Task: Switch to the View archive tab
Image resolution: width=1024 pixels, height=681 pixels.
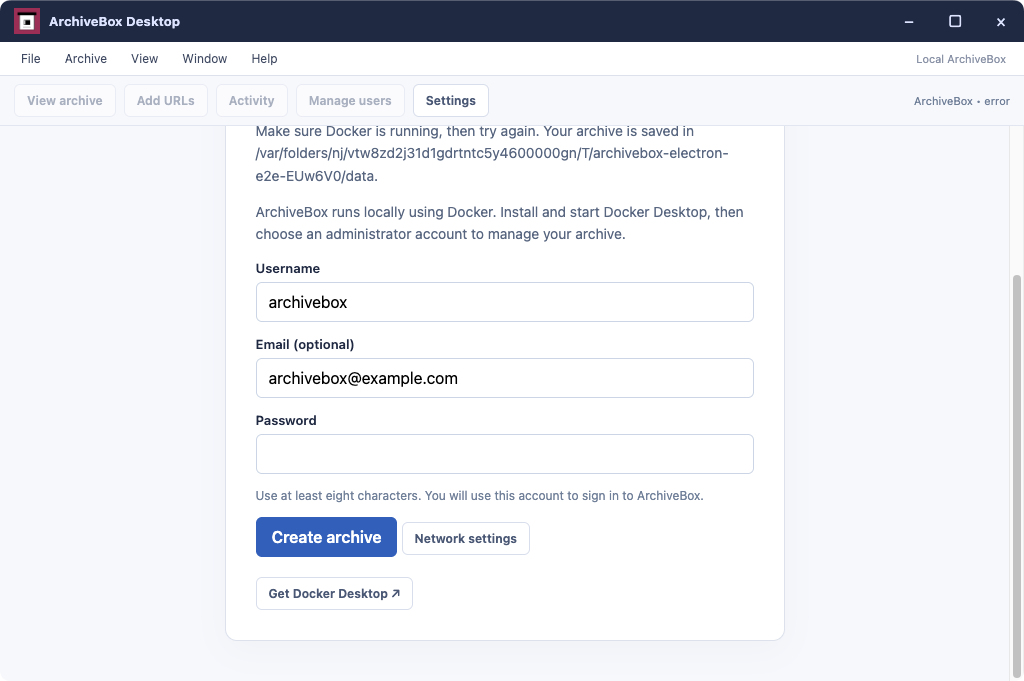Action: point(65,101)
